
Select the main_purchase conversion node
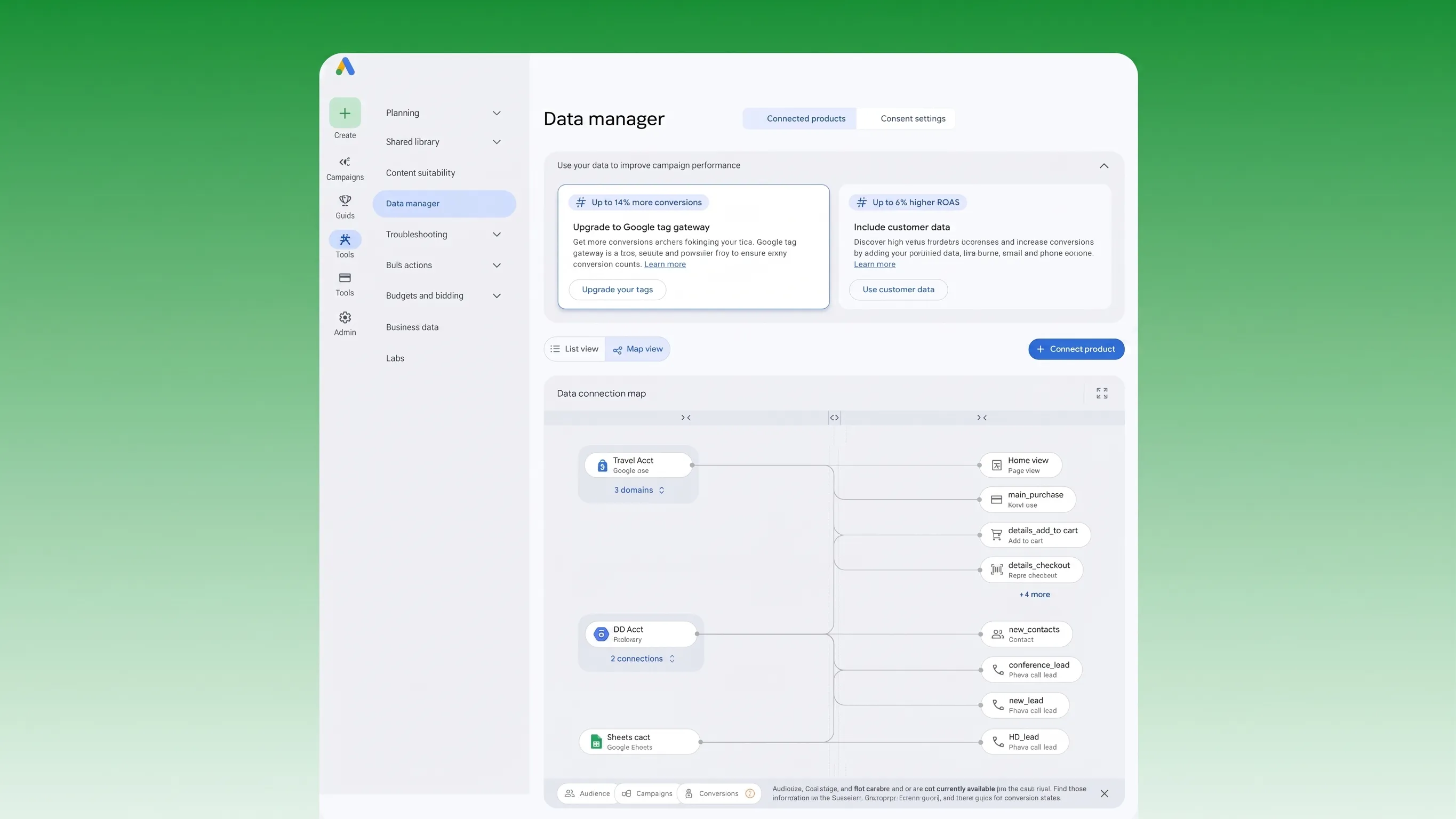click(x=1028, y=500)
